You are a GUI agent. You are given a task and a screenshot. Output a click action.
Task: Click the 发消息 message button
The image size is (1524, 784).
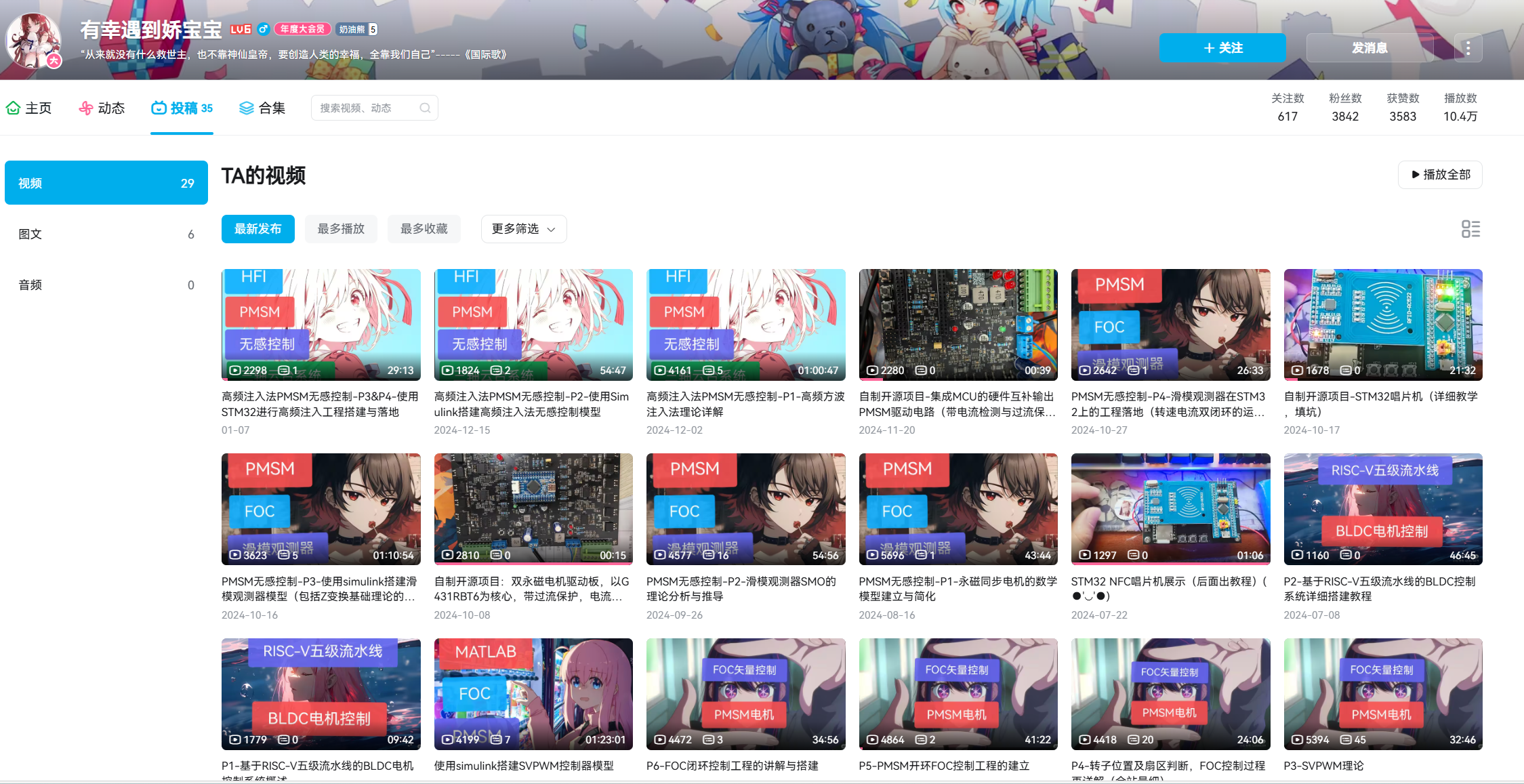(1369, 48)
